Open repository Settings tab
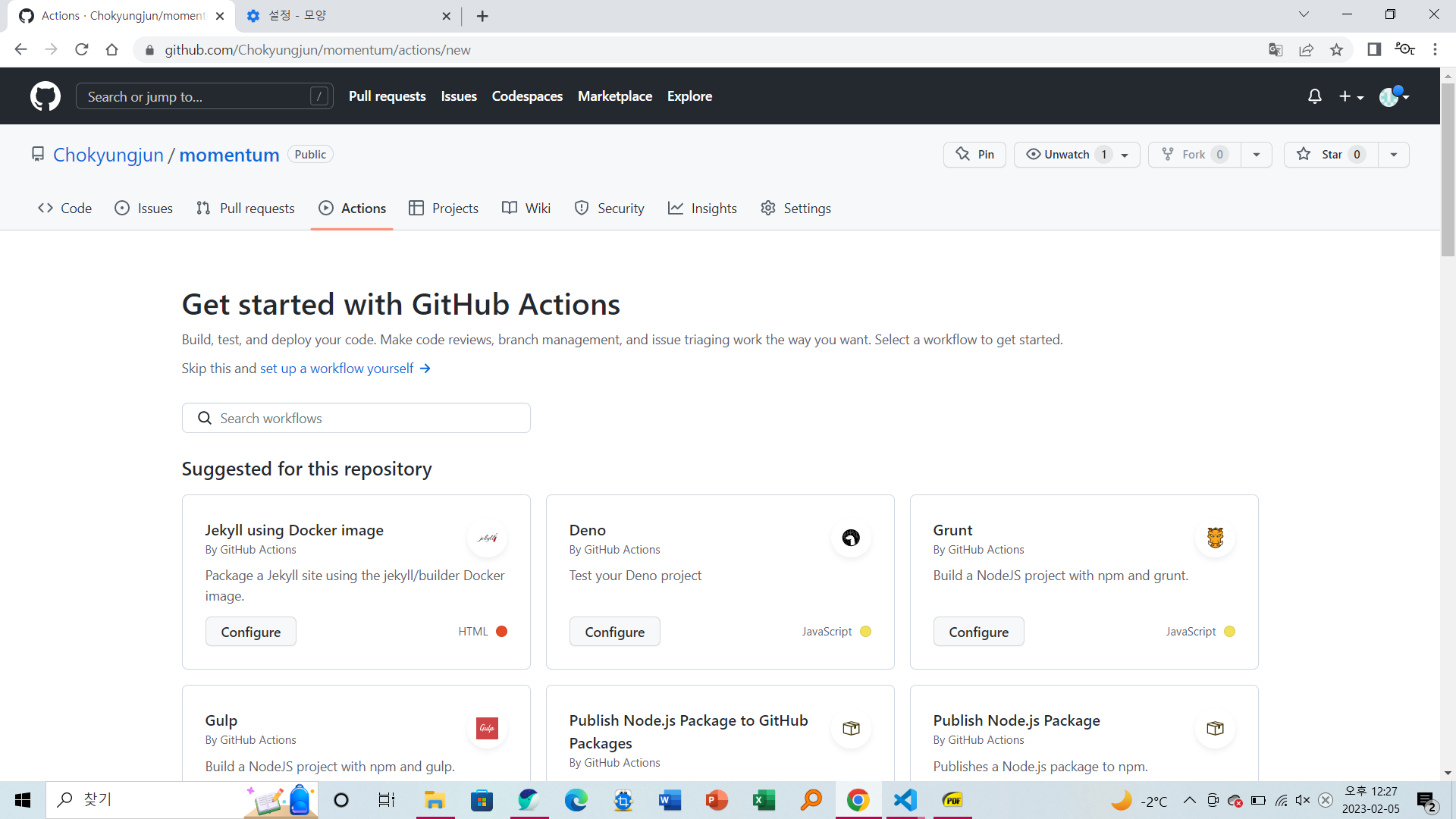The height and width of the screenshot is (819, 1456). [x=795, y=209]
